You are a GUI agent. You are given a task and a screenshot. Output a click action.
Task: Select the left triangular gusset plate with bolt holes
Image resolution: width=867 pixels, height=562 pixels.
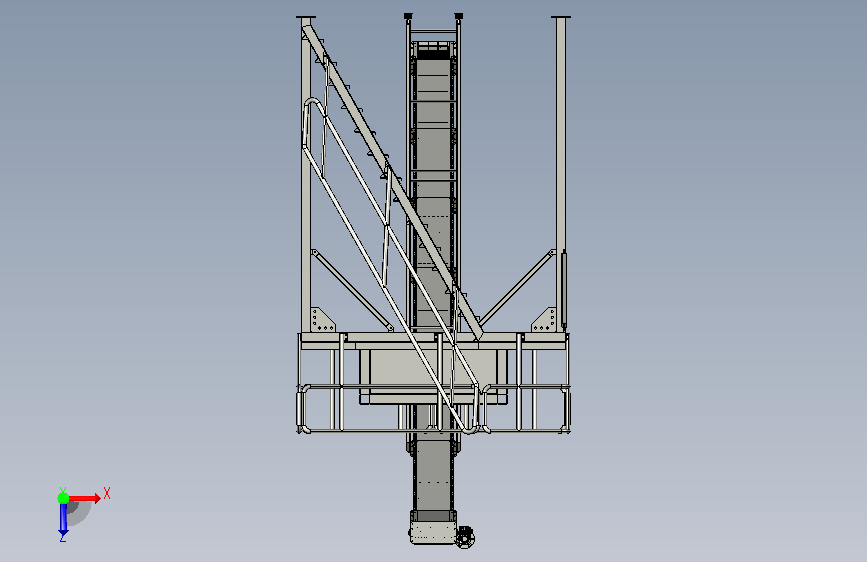322,320
